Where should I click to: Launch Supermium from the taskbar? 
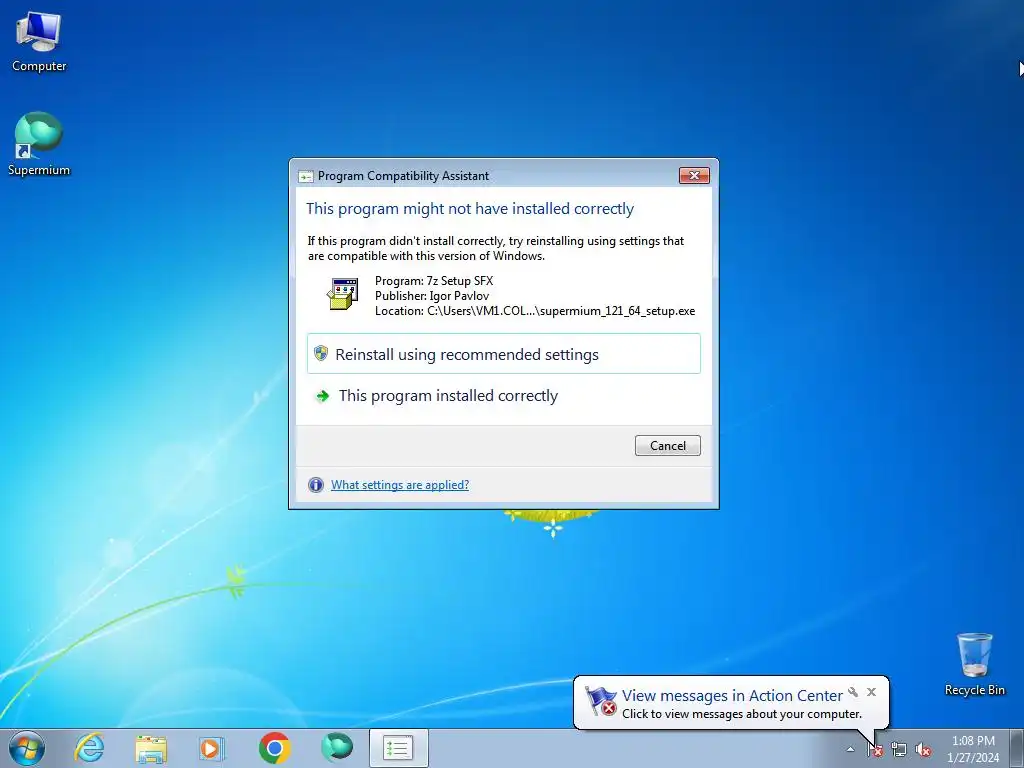[337, 748]
